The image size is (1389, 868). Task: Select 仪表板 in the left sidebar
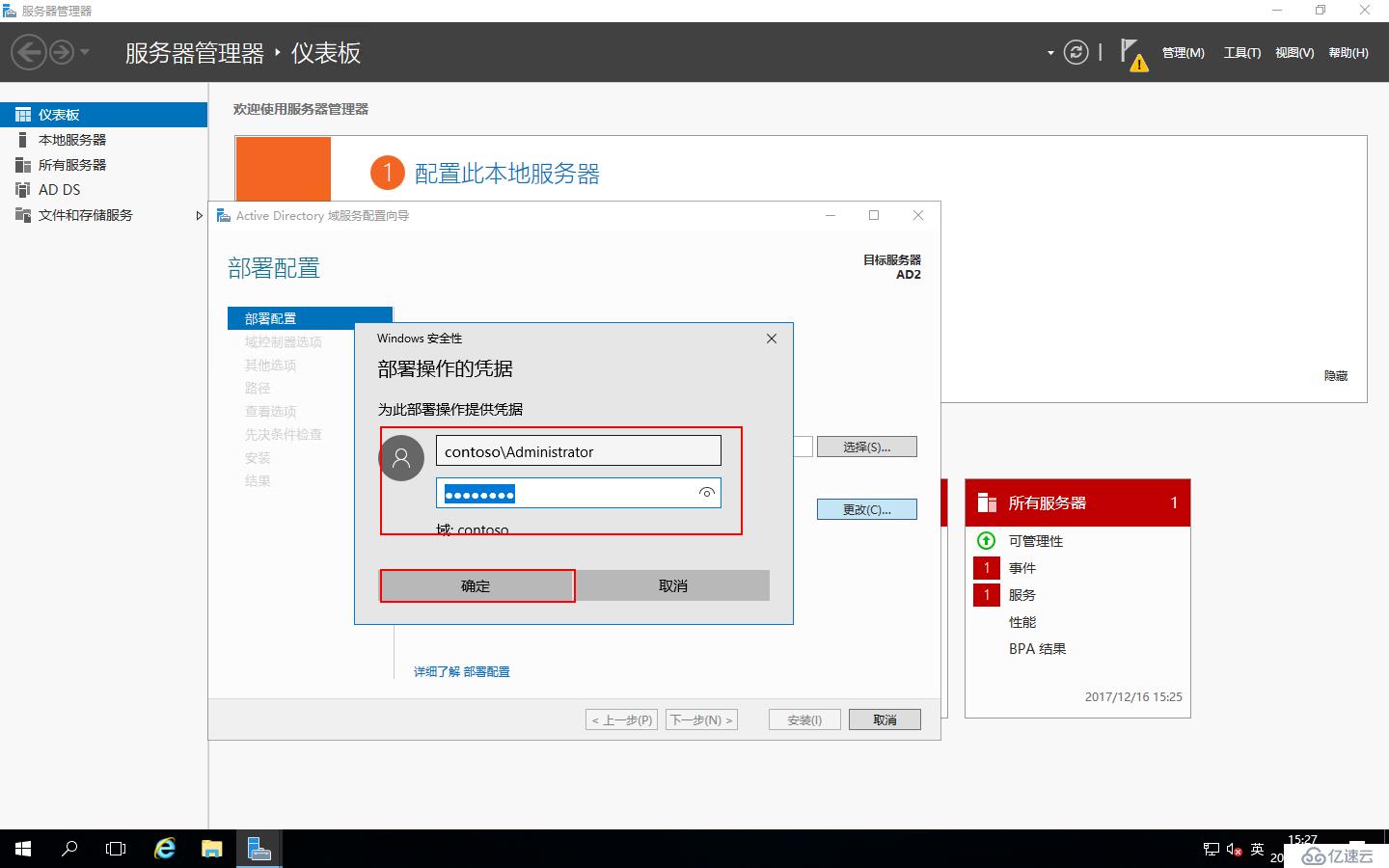click(103, 115)
